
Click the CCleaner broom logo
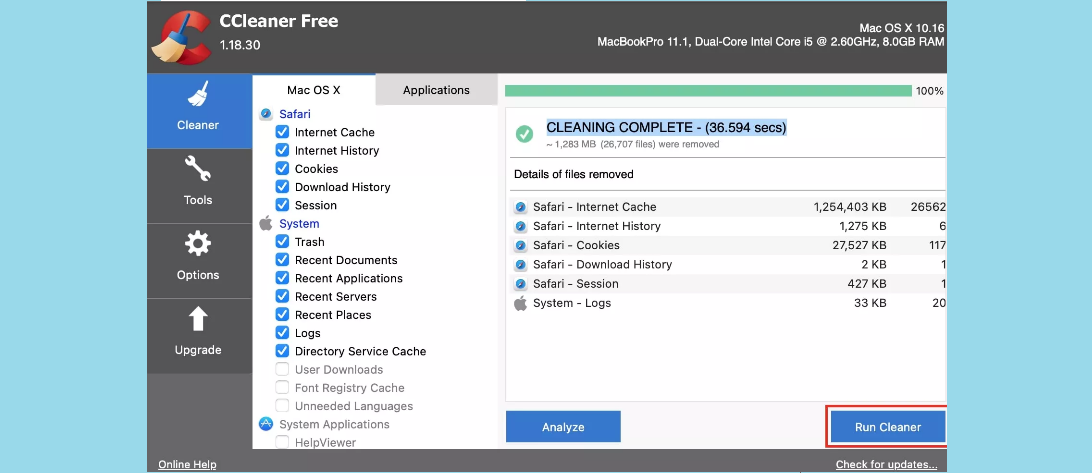click(183, 36)
